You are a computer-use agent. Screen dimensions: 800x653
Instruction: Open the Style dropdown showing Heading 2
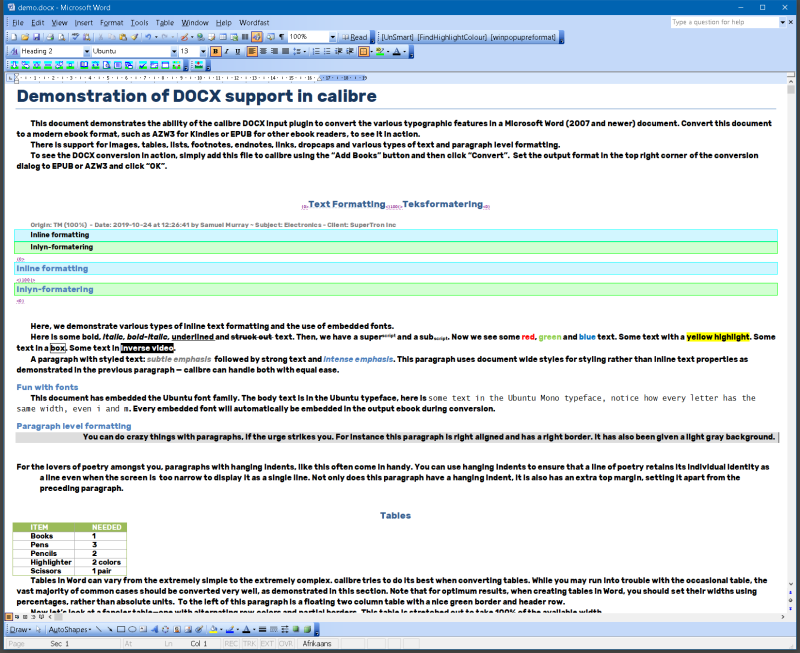[87, 51]
